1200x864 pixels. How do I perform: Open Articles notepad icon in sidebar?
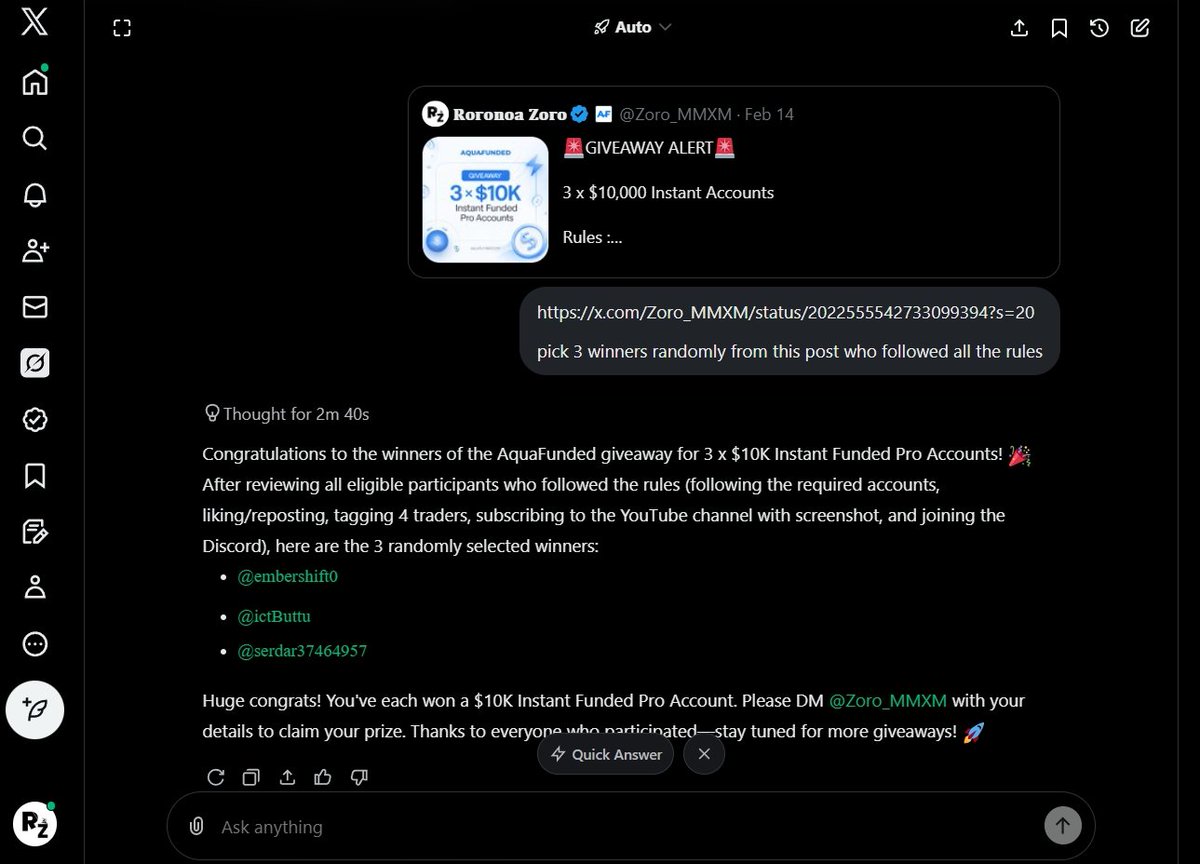pyautogui.click(x=35, y=532)
